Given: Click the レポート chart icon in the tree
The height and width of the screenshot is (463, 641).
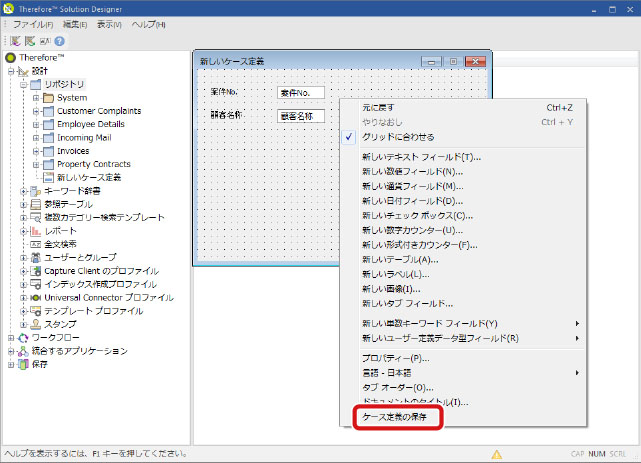Looking at the screenshot, I should (x=35, y=230).
